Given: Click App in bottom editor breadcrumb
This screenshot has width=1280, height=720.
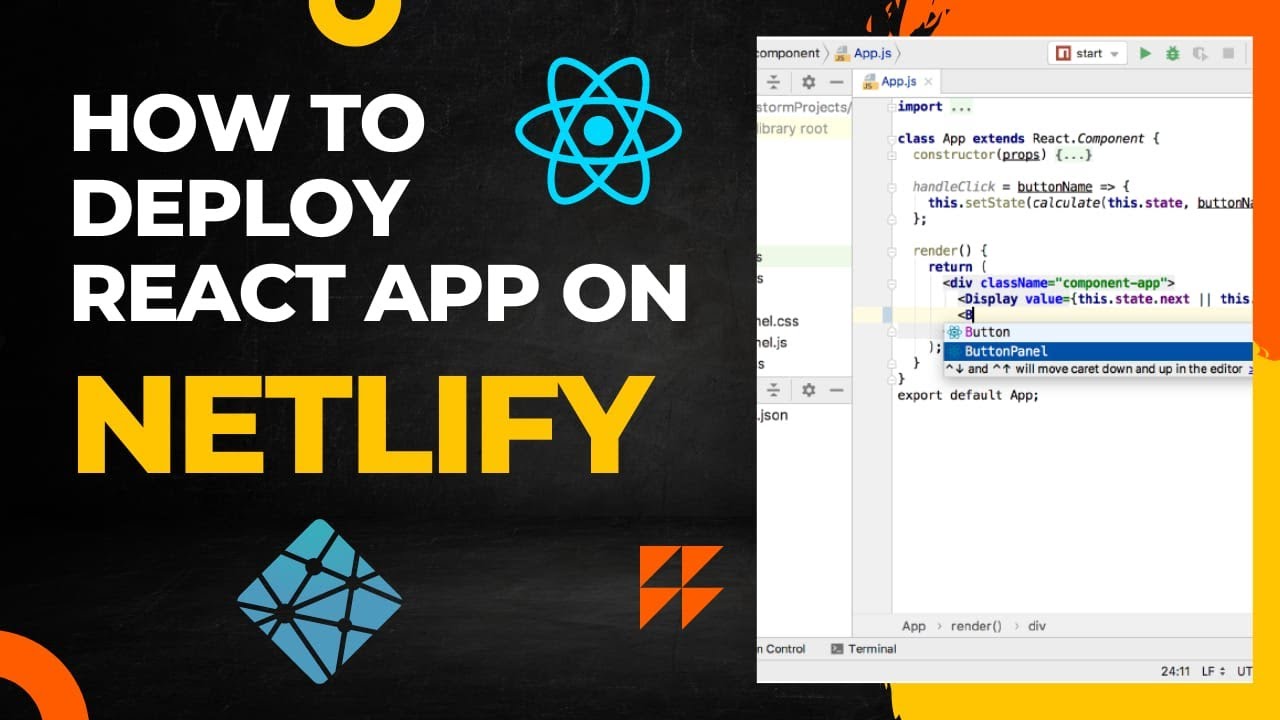Looking at the screenshot, I should click(914, 626).
